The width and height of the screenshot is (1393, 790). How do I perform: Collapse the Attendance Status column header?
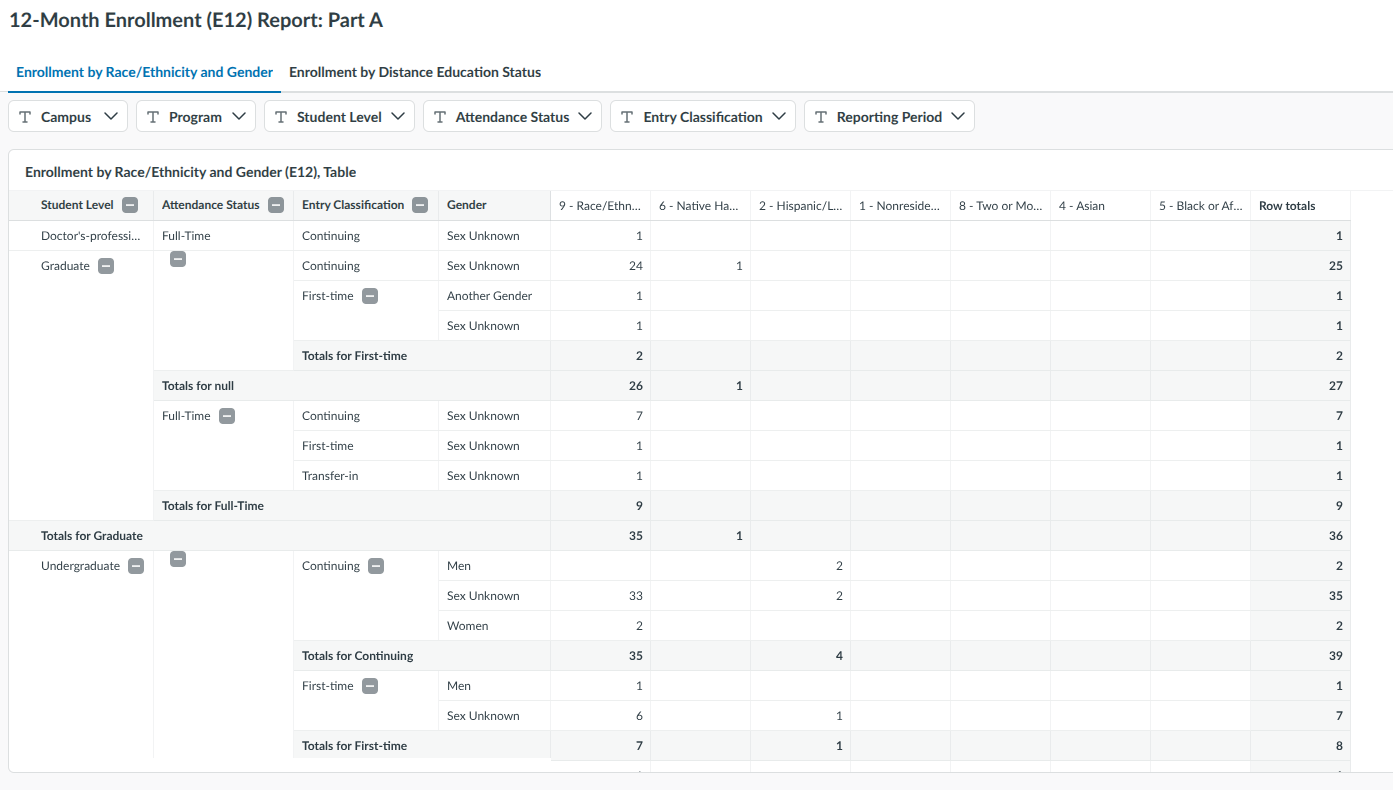pyautogui.click(x=276, y=205)
